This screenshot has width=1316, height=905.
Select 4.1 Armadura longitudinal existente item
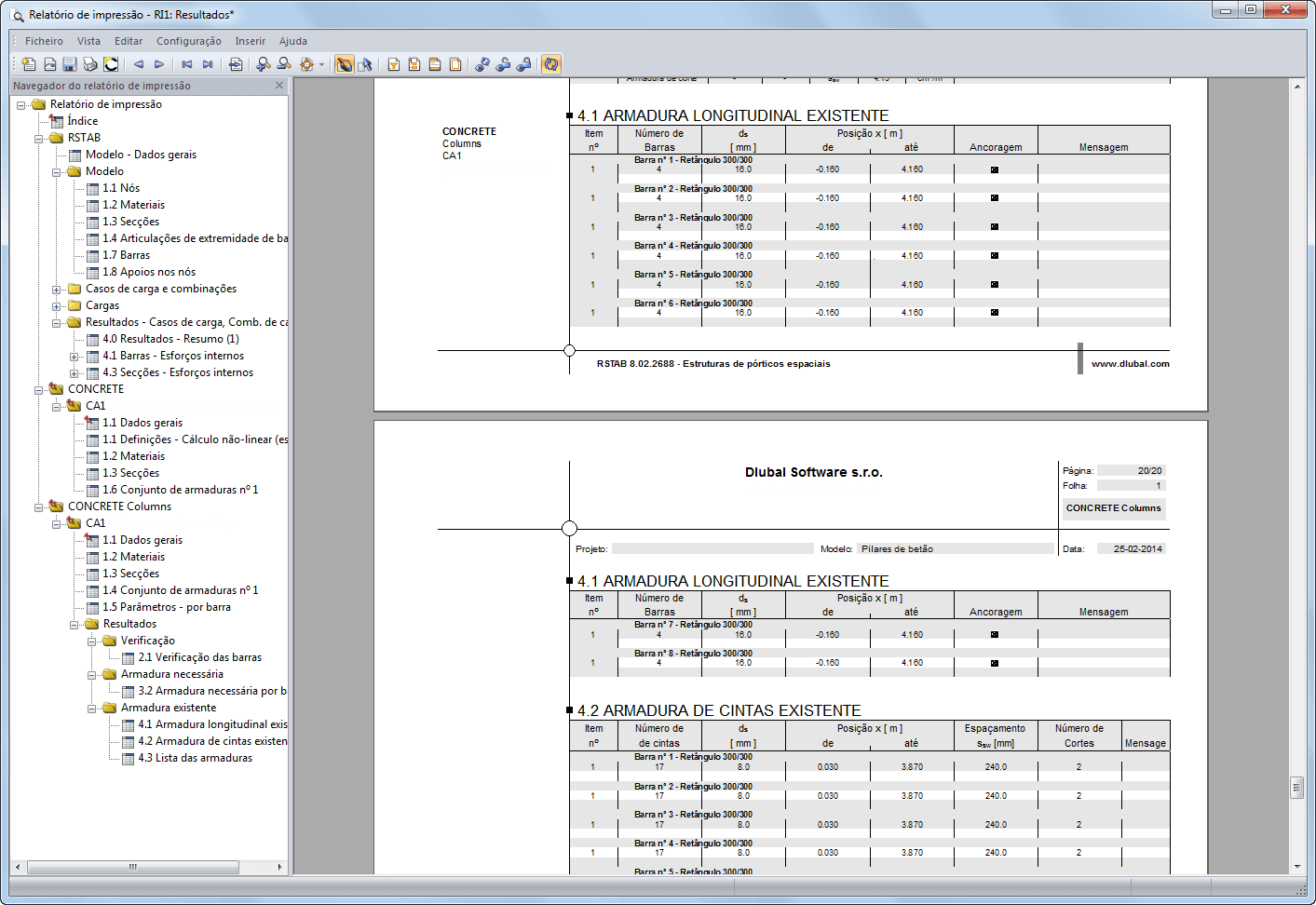pos(211,724)
